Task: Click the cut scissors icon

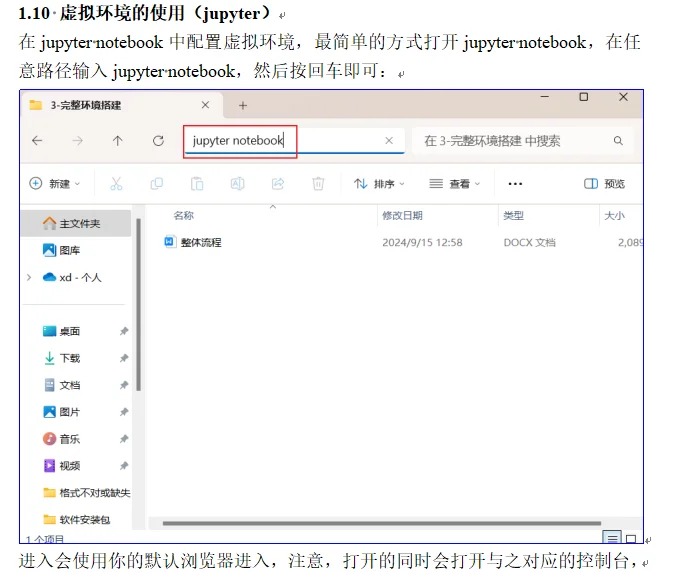Action: [116, 184]
